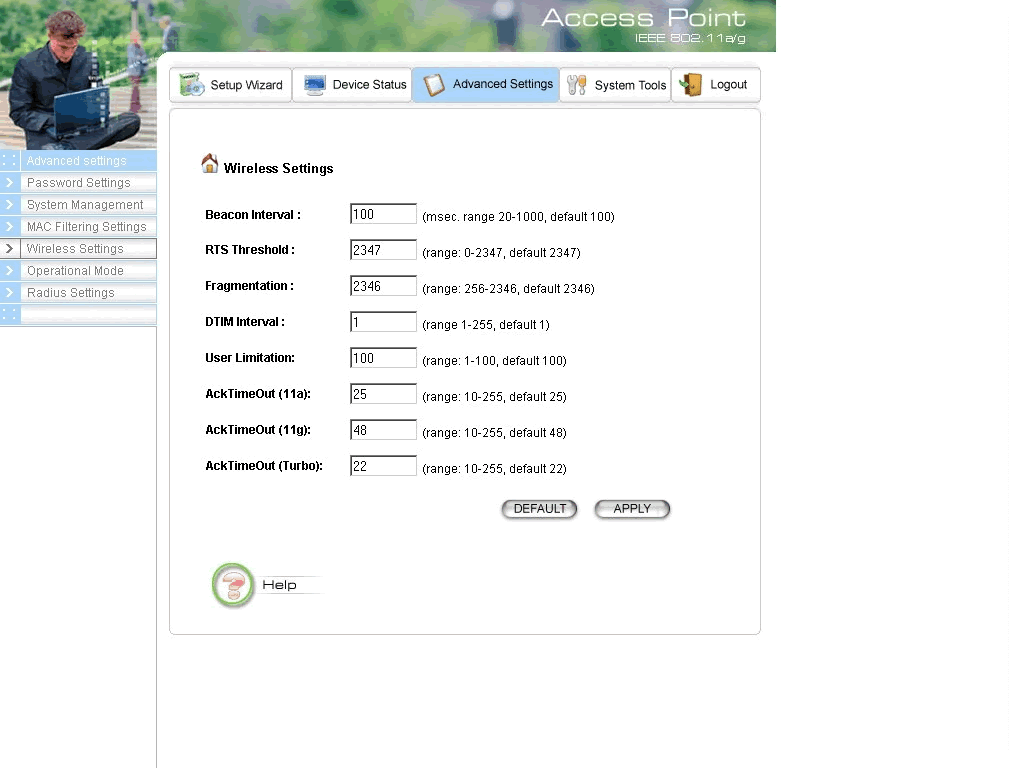Click the Wireless Settings page heading

[x=279, y=169]
